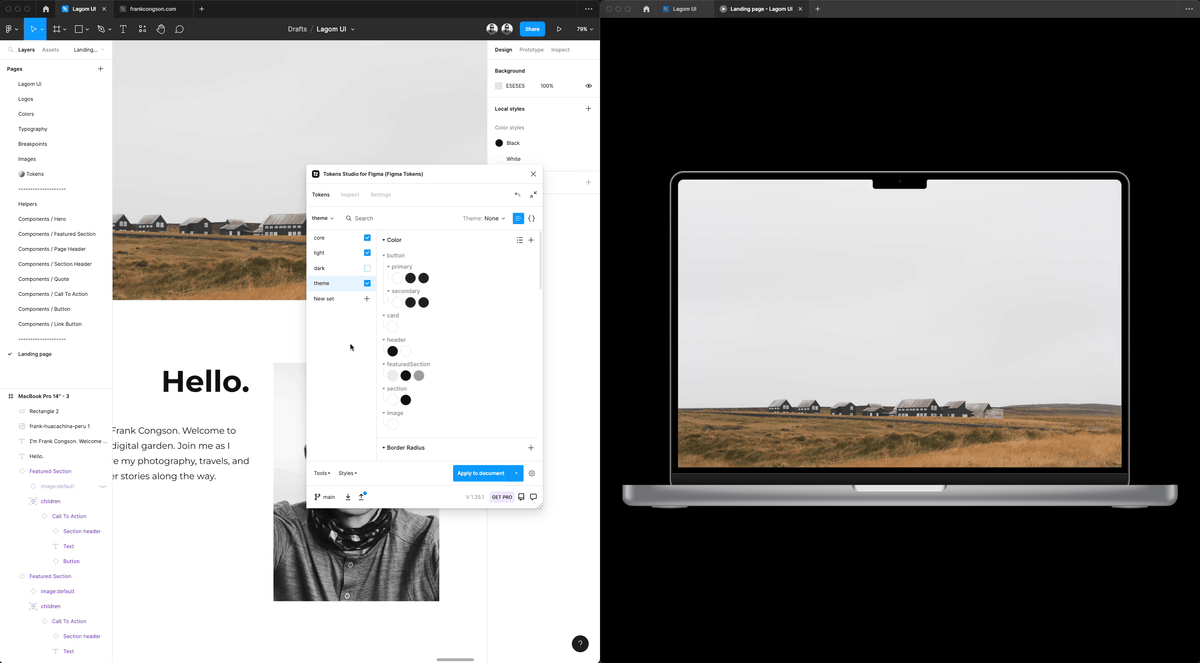Switch to frankcongson.com browser tab
This screenshot has height=663, width=1200.
click(x=152, y=8)
